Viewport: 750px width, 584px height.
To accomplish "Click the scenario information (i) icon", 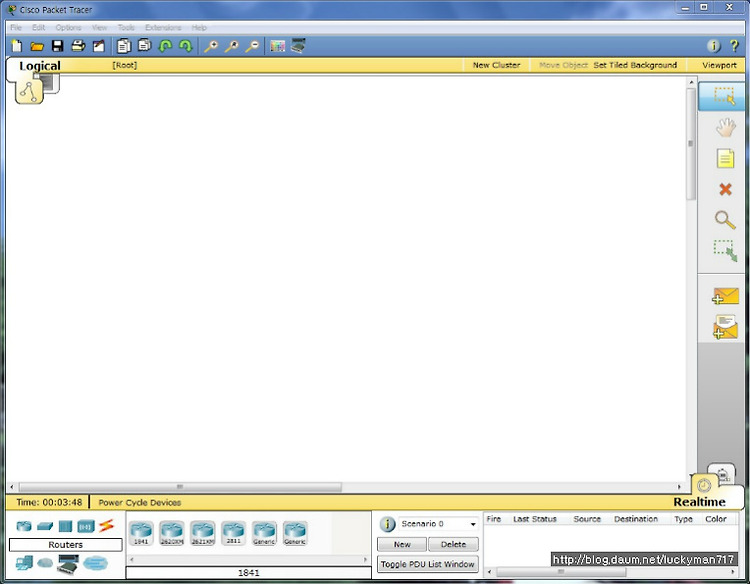I will (x=387, y=524).
